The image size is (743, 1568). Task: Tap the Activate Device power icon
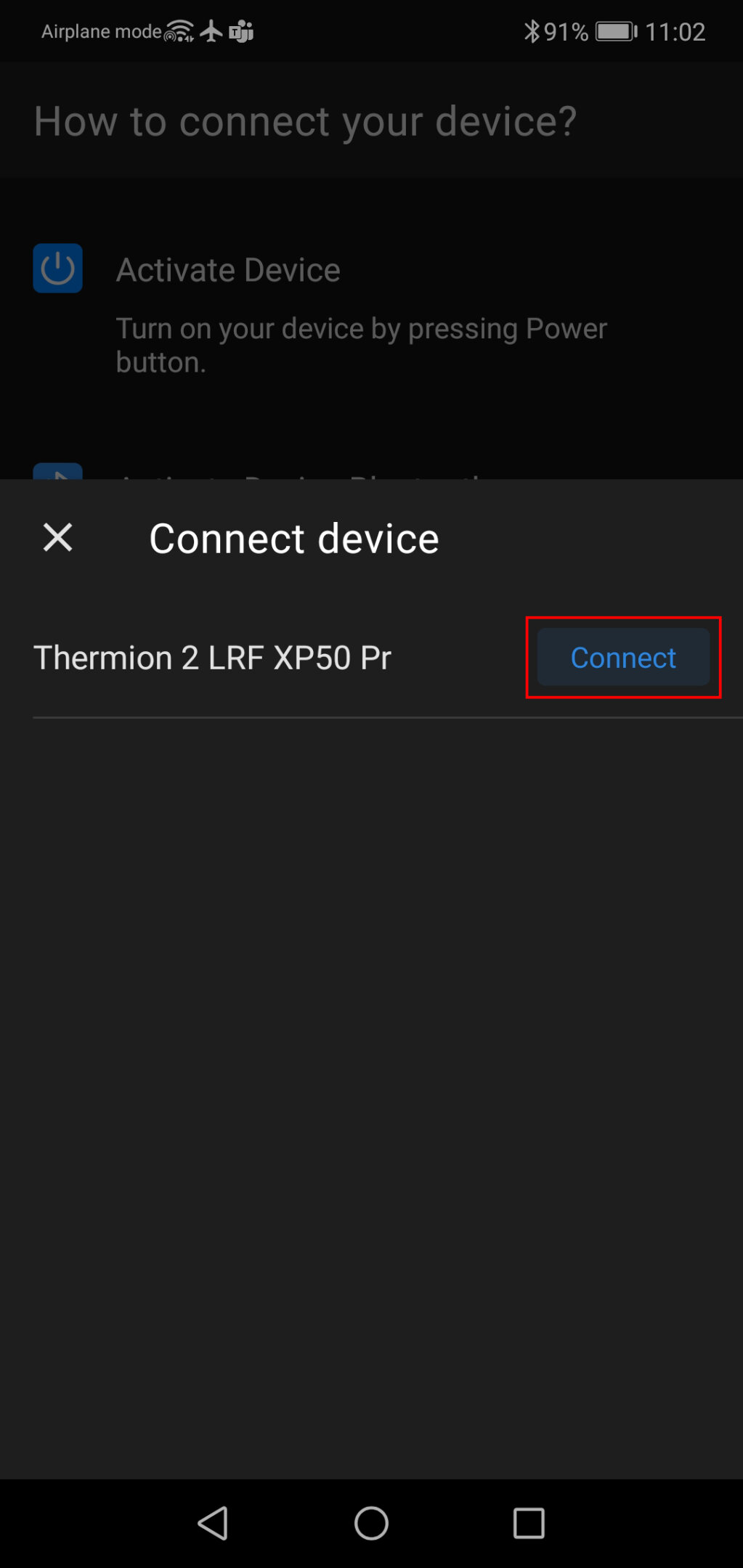(x=57, y=268)
